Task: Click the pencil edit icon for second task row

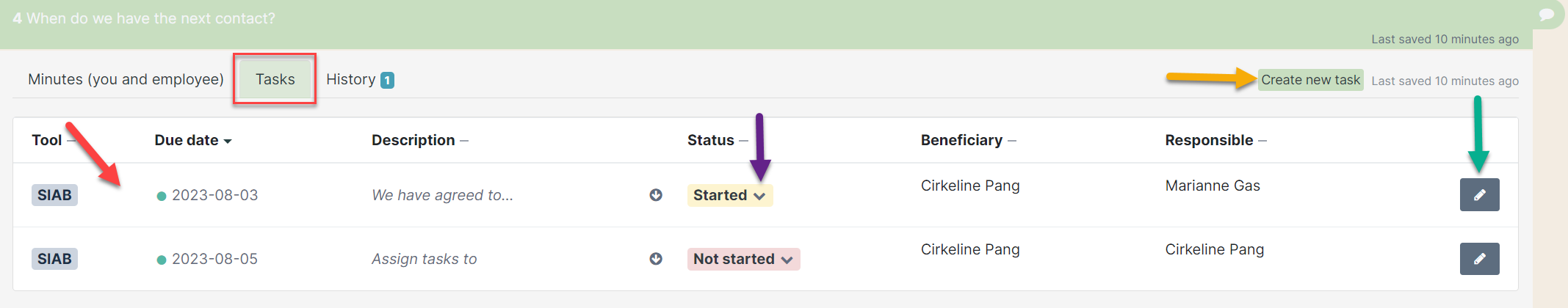Action: click(1479, 259)
